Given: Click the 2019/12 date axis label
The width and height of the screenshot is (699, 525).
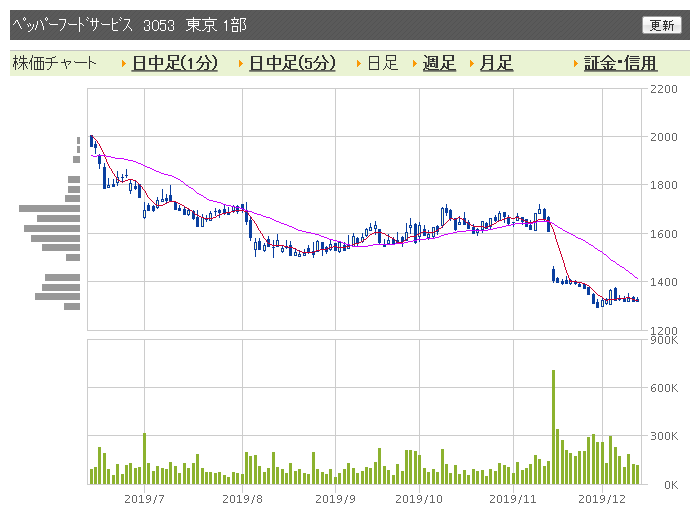Looking at the screenshot, I should (x=602, y=499).
